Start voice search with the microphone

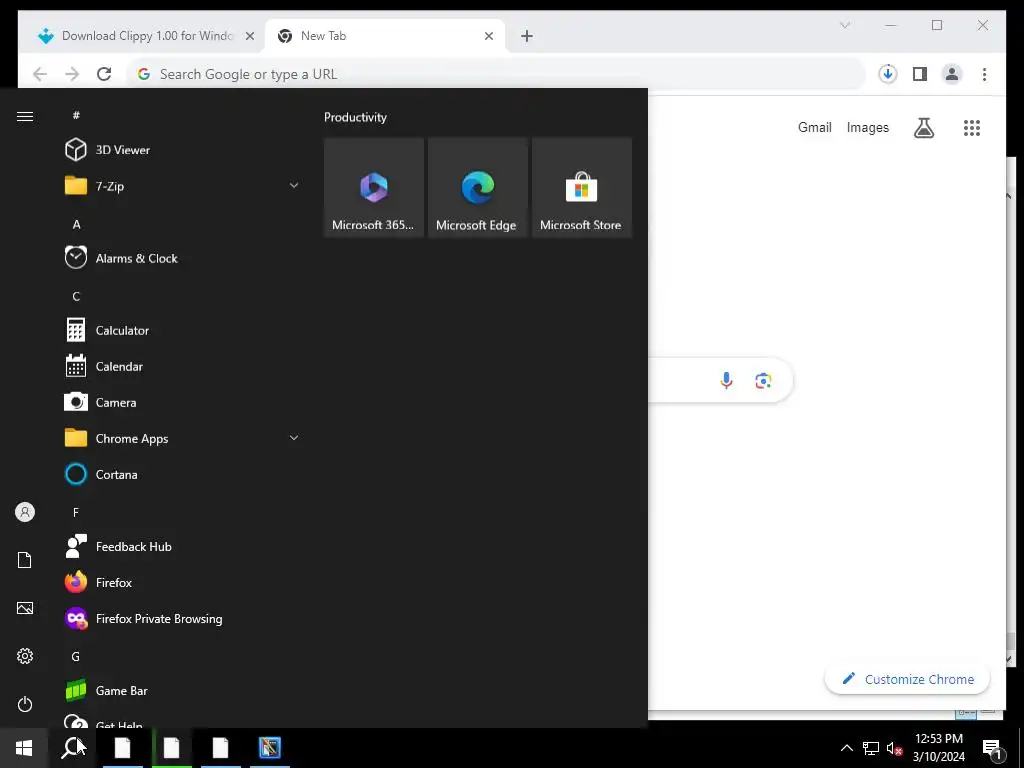tap(726, 380)
